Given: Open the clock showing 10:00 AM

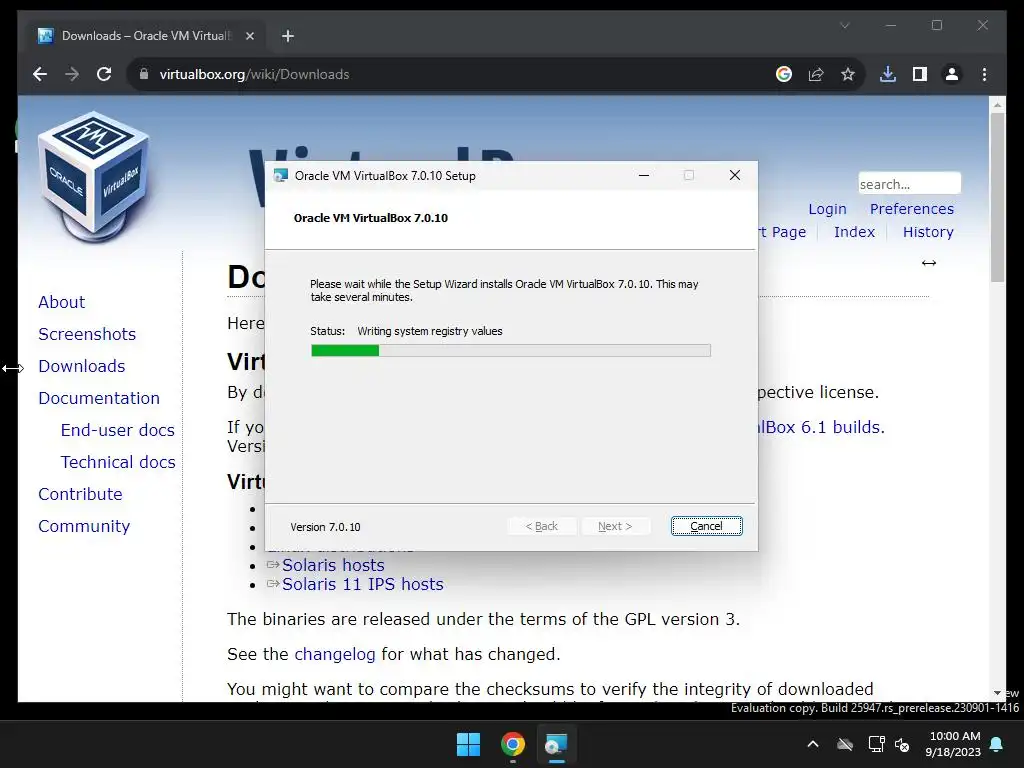Looking at the screenshot, I should pos(953,744).
